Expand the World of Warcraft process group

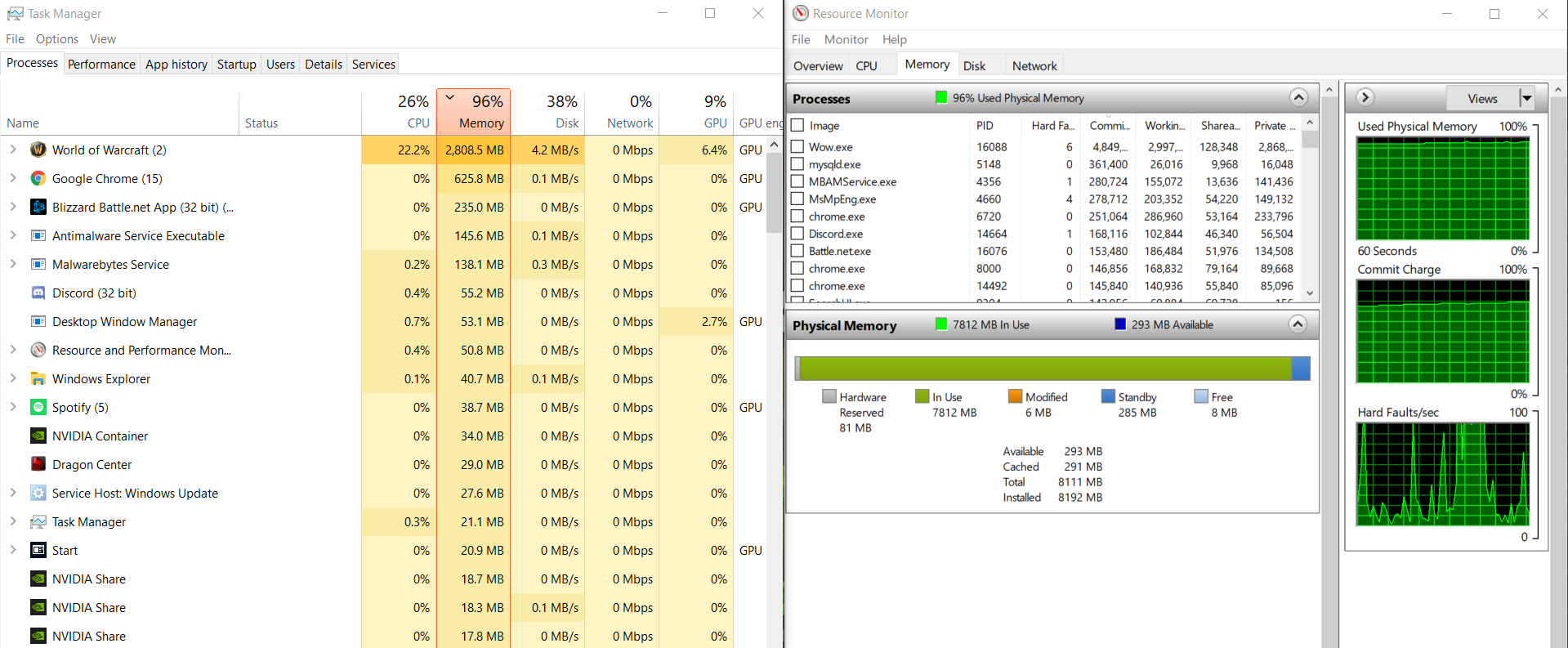coord(13,150)
